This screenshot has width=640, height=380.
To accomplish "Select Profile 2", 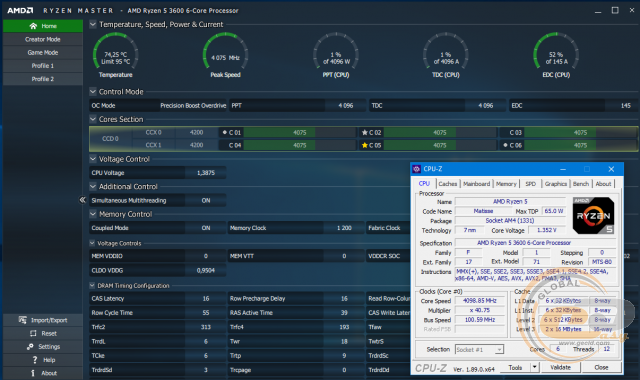I will [43, 79].
